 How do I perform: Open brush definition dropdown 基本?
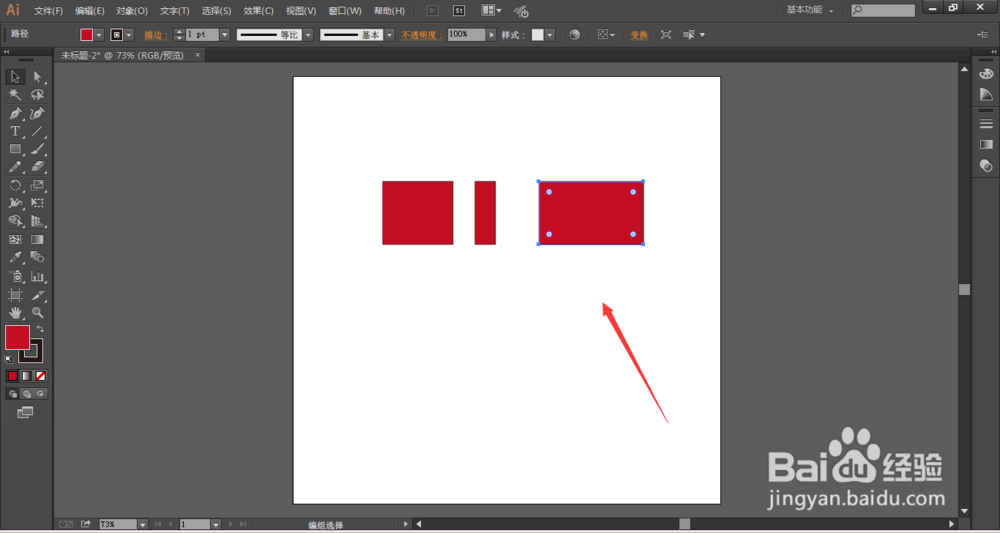pyautogui.click(x=390, y=35)
